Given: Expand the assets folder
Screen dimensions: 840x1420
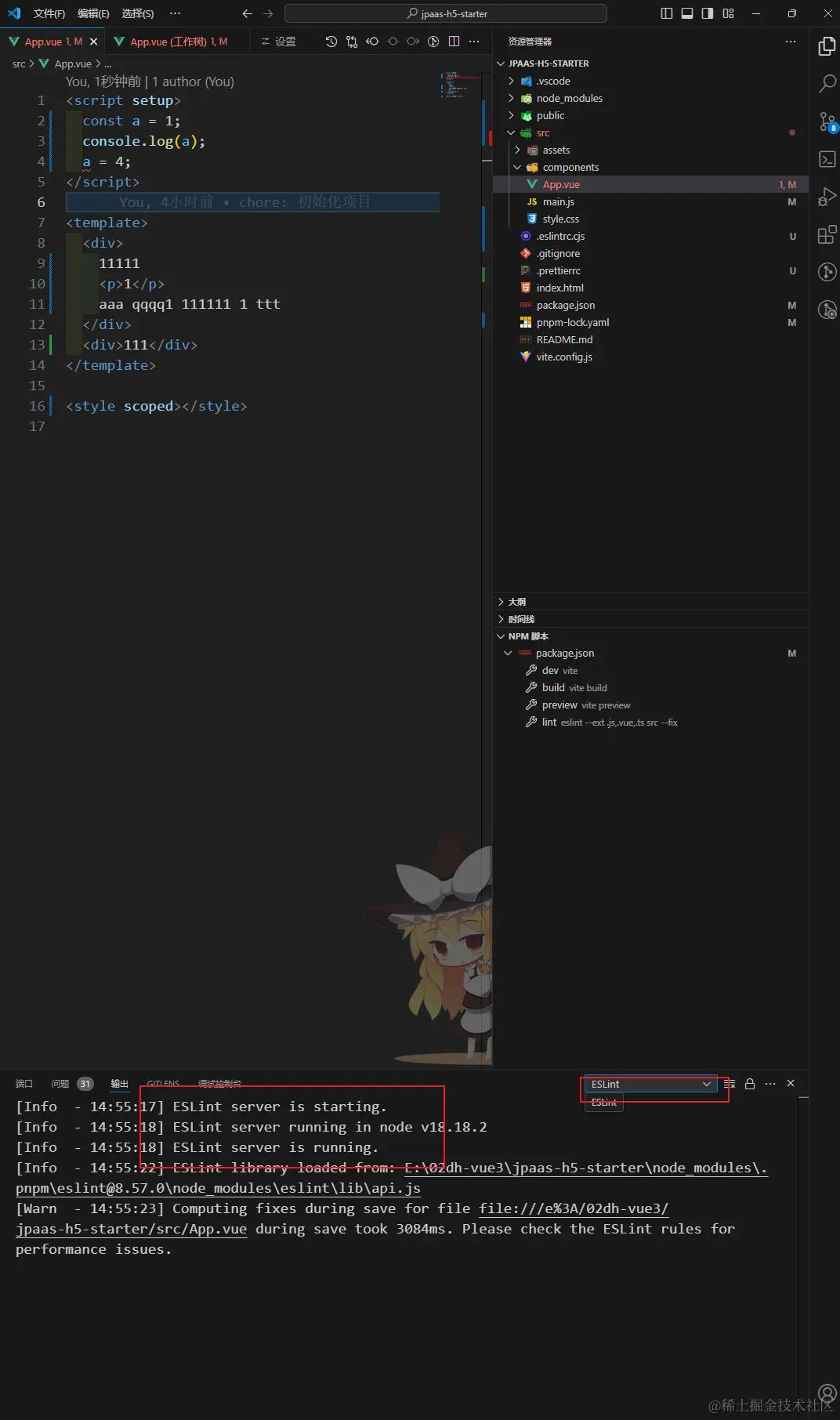Looking at the screenshot, I should pos(517,150).
